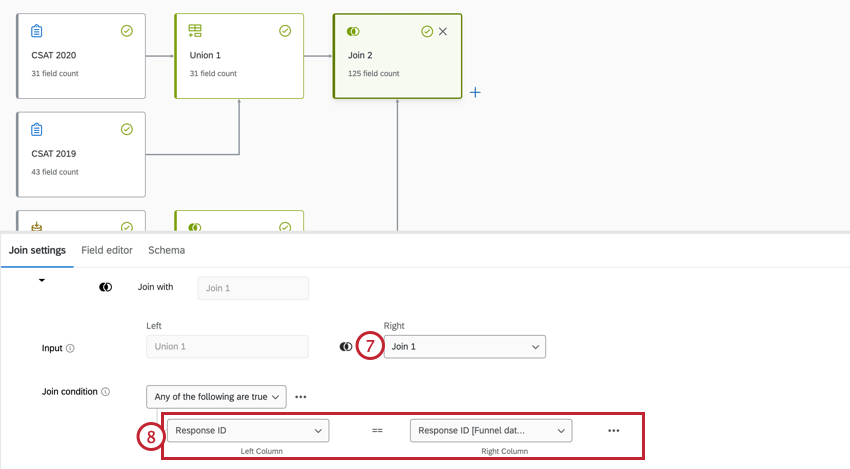Switch to the Field editor tab
Viewport: 850px width, 469px height.
[x=107, y=250]
